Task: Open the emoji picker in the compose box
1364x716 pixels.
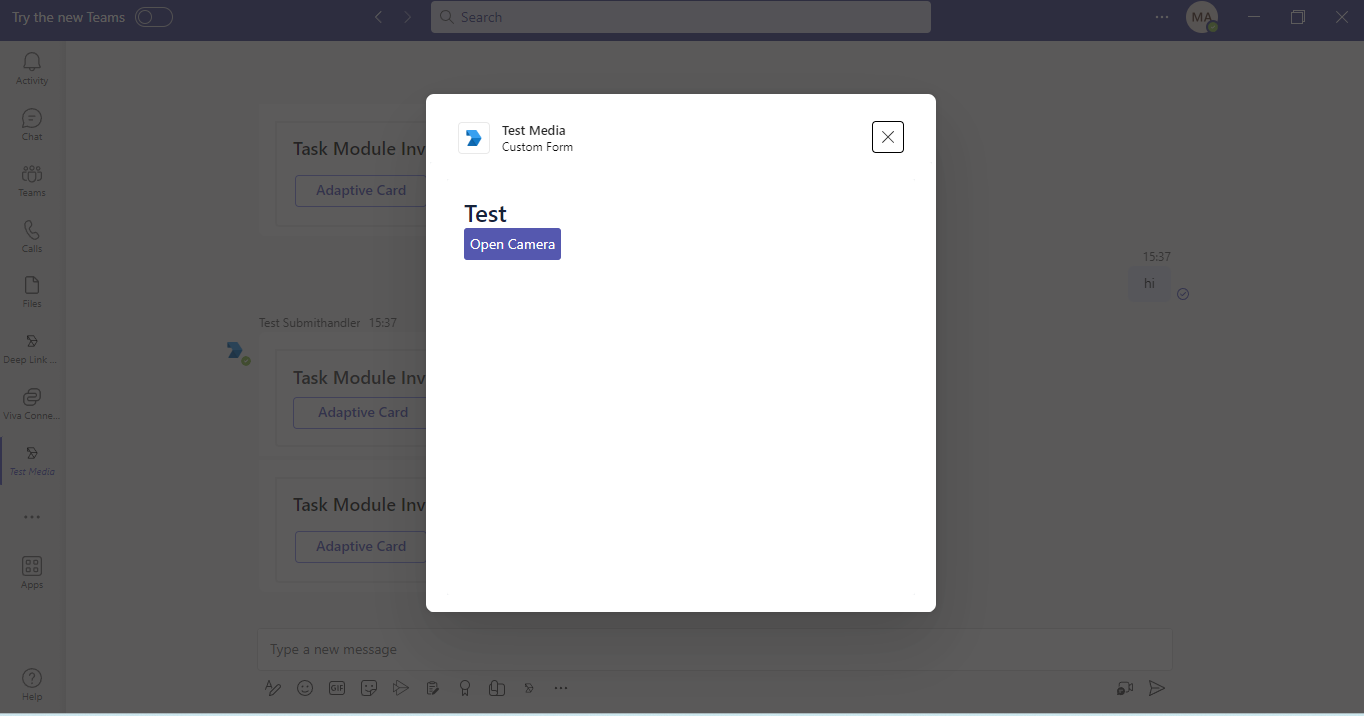Action: [x=305, y=688]
